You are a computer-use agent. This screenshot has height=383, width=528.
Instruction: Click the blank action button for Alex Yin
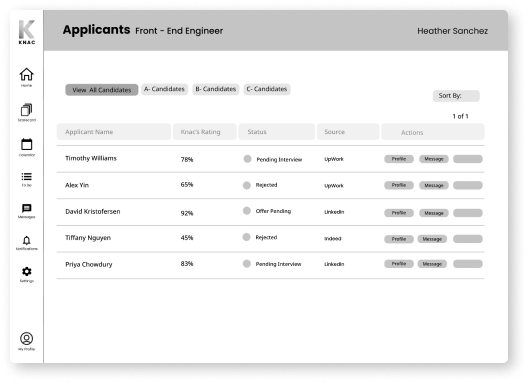(x=468, y=185)
